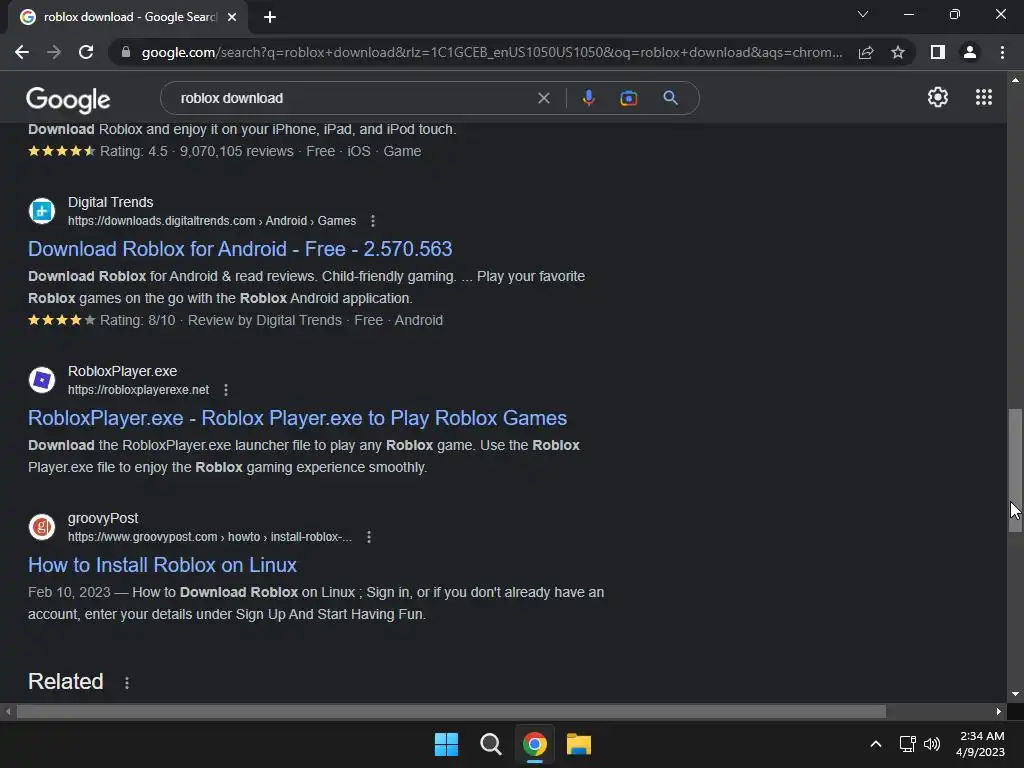1024x768 pixels.
Task: Click the groovyPost site name
Action: coord(103,519)
